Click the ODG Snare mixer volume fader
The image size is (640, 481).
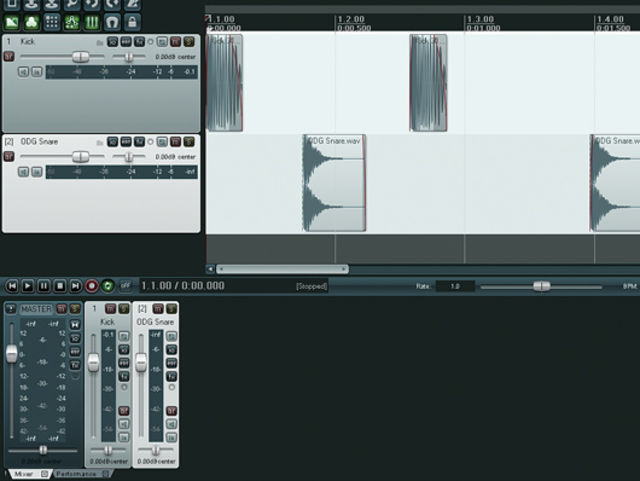(x=141, y=363)
